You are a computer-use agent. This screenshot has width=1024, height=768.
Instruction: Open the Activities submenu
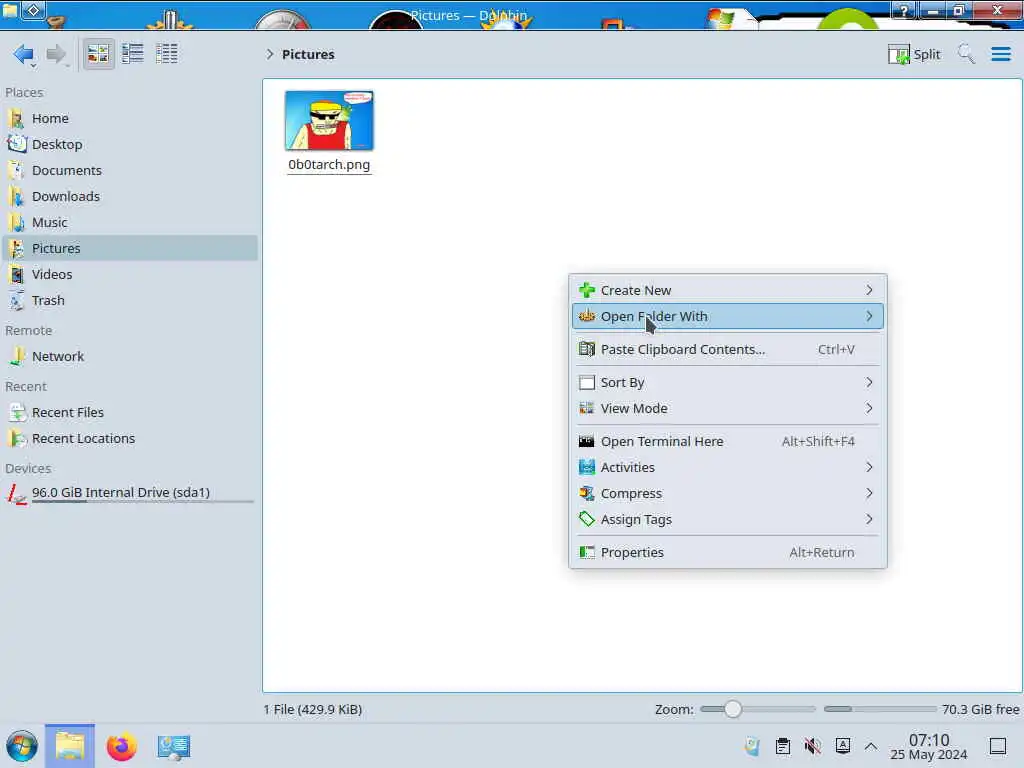728,467
